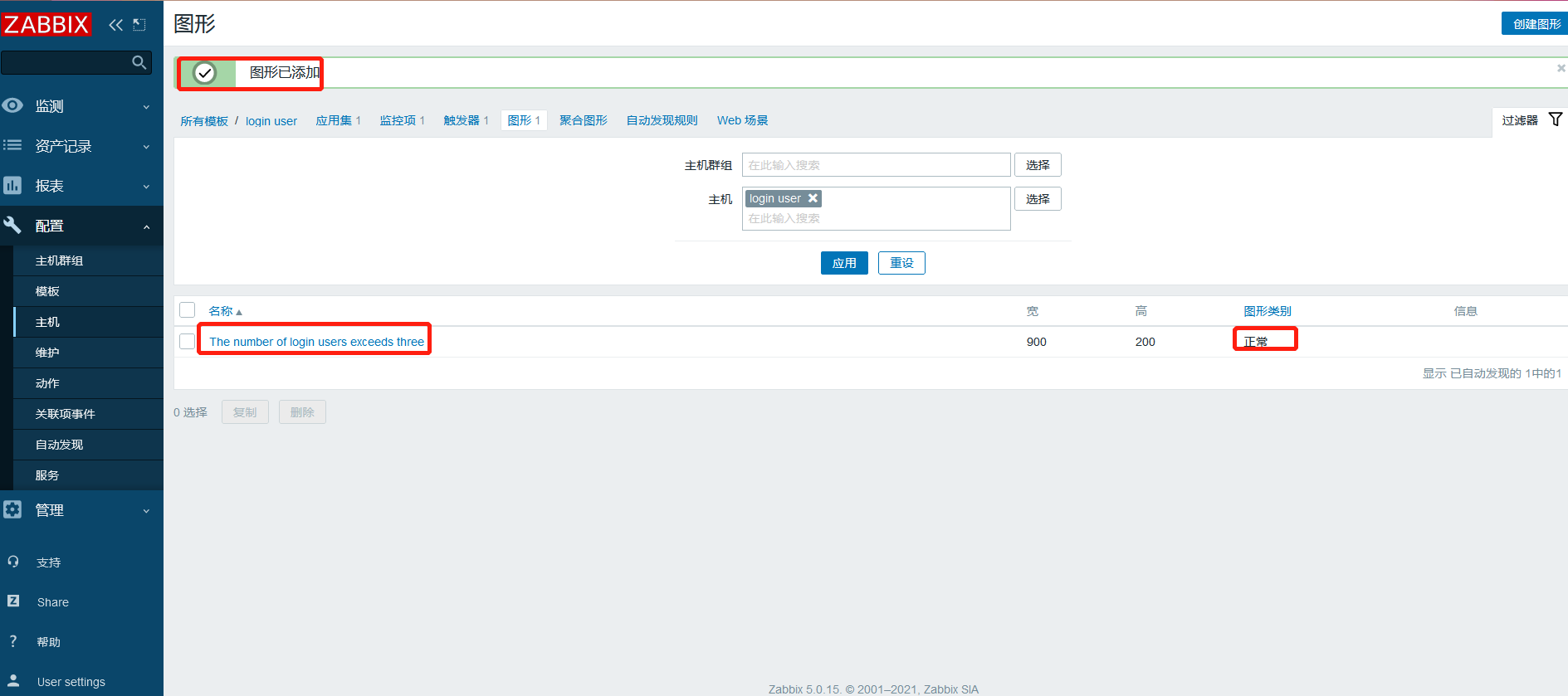Click the question mark icon for 帮助
This screenshot has height=696, width=1568.
coord(13,640)
